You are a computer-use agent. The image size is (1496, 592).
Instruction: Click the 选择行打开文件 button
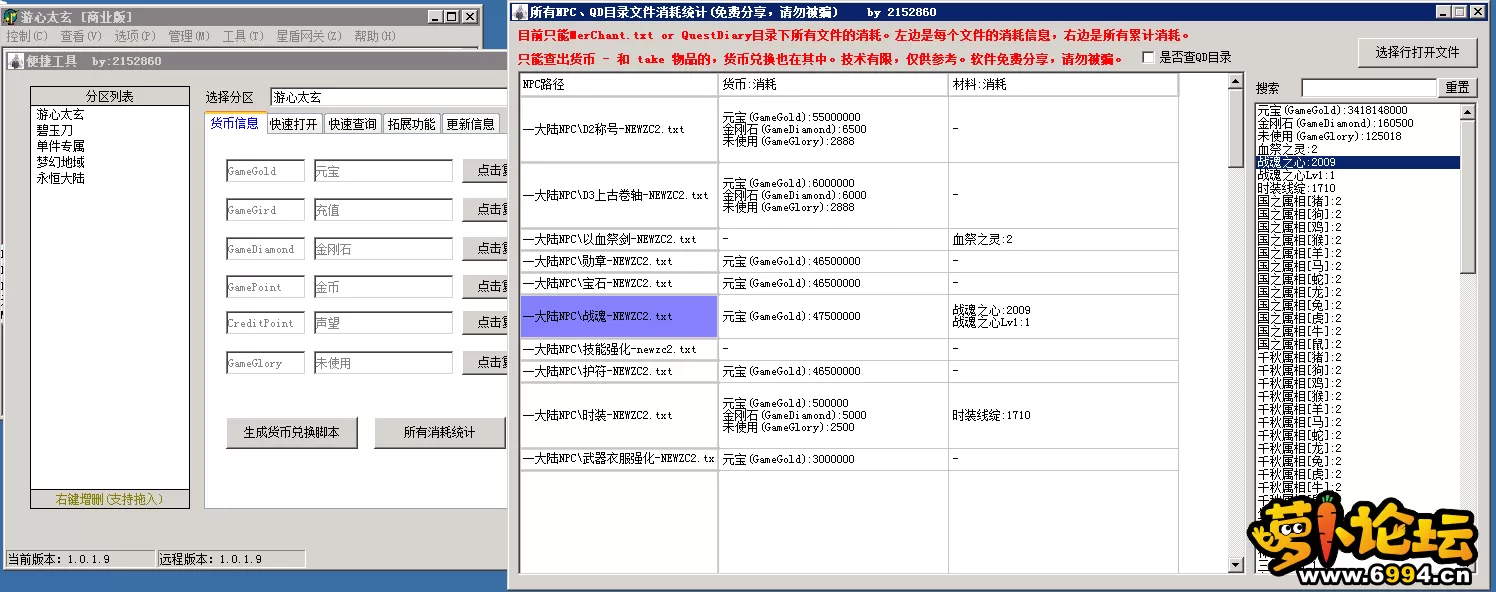pos(1417,53)
